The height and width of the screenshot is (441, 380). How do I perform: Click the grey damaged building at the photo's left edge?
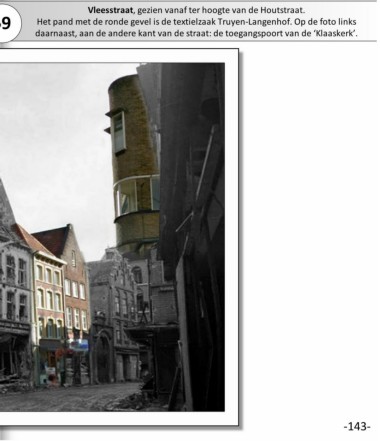(x=15, y=300)
